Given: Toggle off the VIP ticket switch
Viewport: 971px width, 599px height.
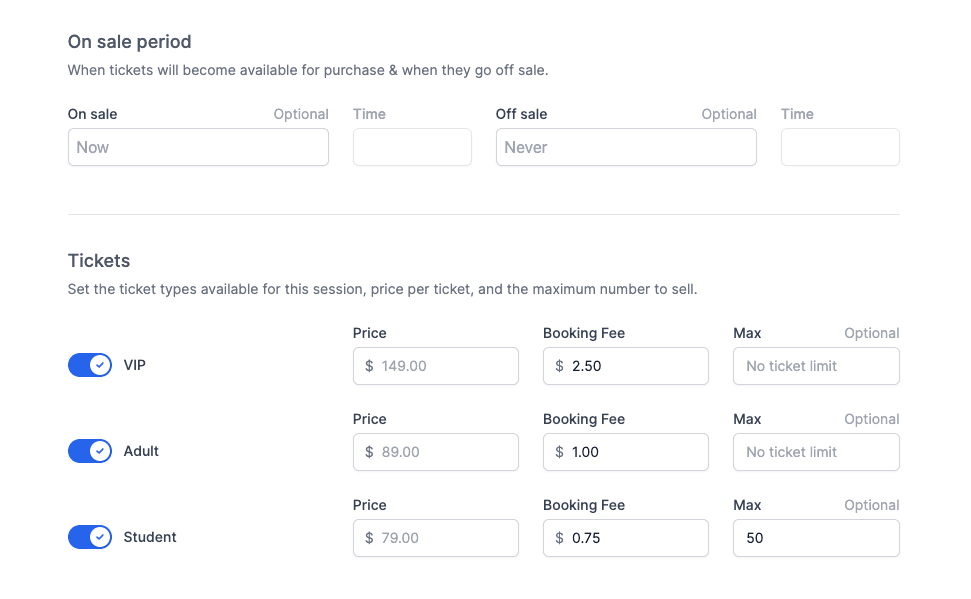Looking at the screenshot, I should point(90,365).
